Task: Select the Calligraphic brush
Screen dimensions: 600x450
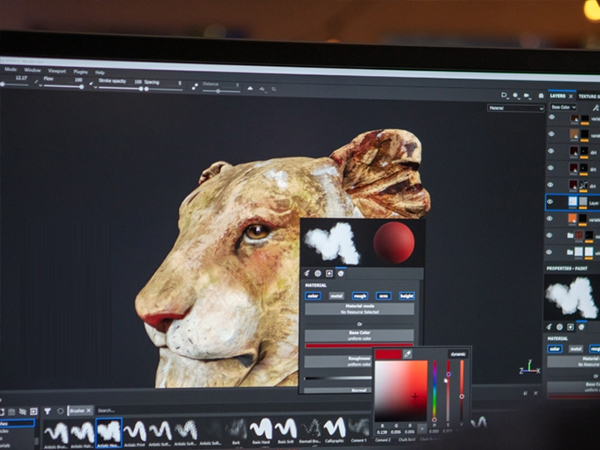Action: (334, 430)
